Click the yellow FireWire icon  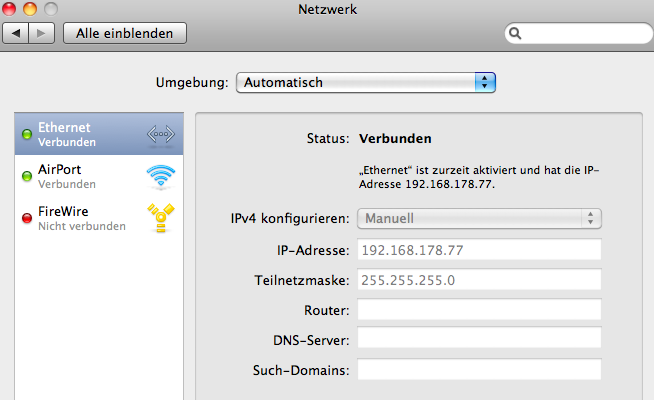160,219
